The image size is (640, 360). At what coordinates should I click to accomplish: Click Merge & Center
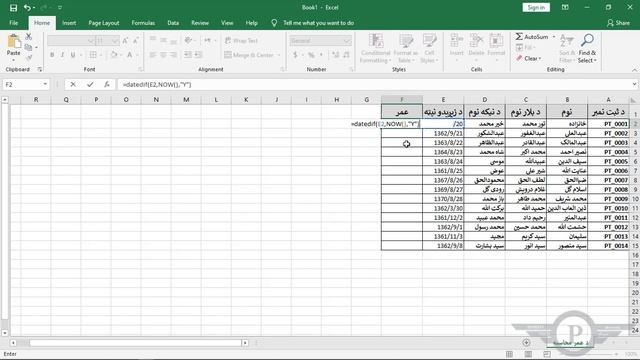click(249, 55)
